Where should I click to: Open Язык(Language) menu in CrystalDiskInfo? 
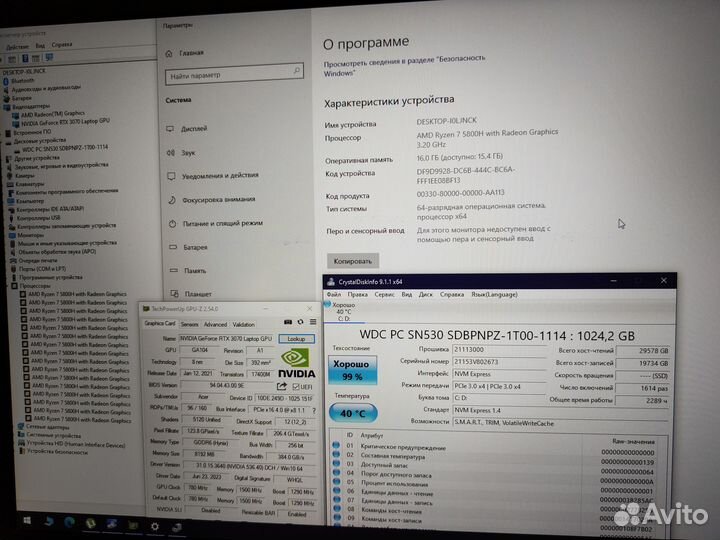coord(494,294)
